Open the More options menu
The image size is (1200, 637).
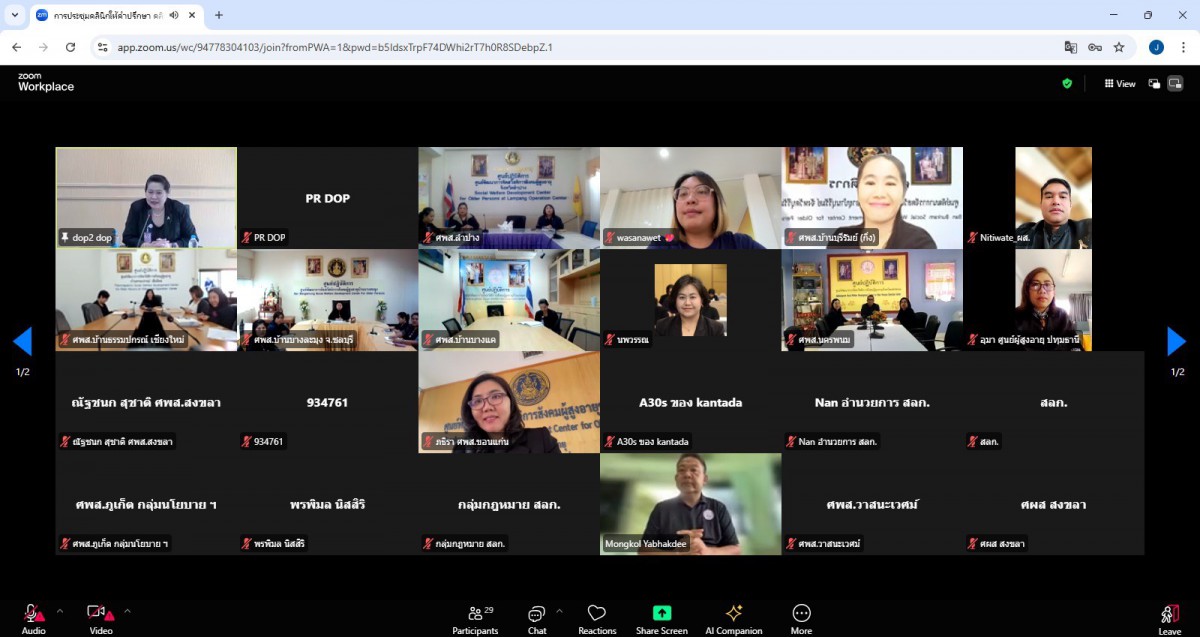801,613
